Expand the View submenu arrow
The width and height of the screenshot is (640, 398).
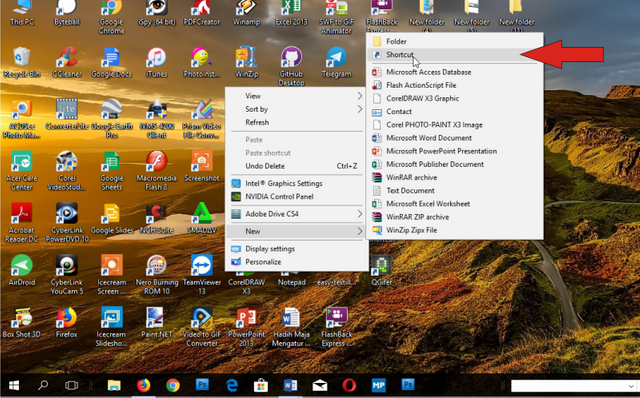click(360, 96)
